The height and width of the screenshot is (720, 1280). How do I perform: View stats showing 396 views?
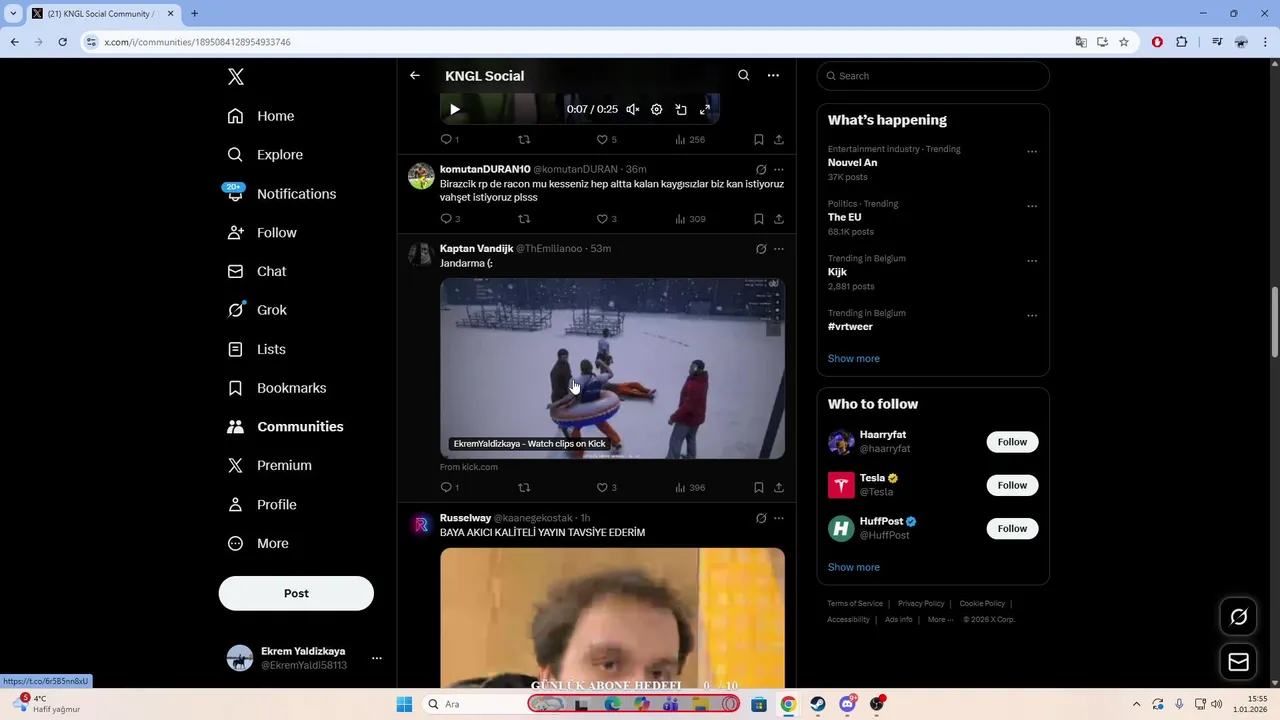coord(690,488)
